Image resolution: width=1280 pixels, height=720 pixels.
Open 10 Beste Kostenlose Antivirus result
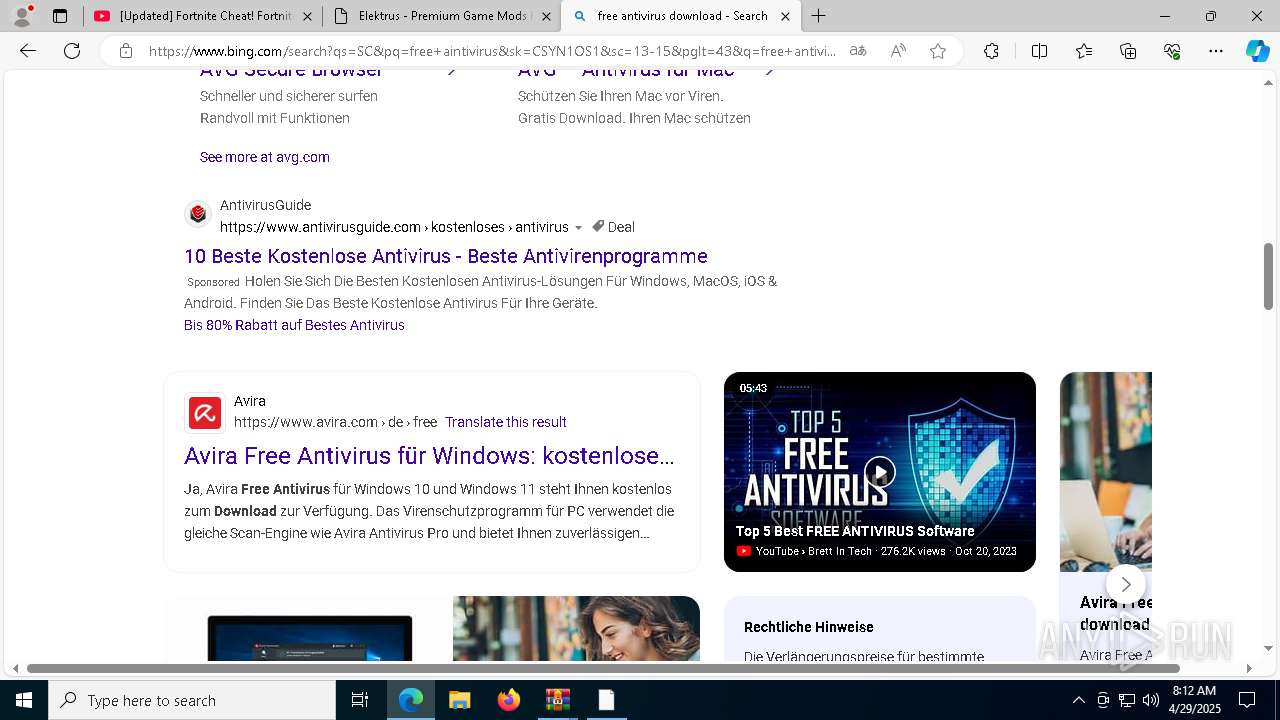coord(446,256)
